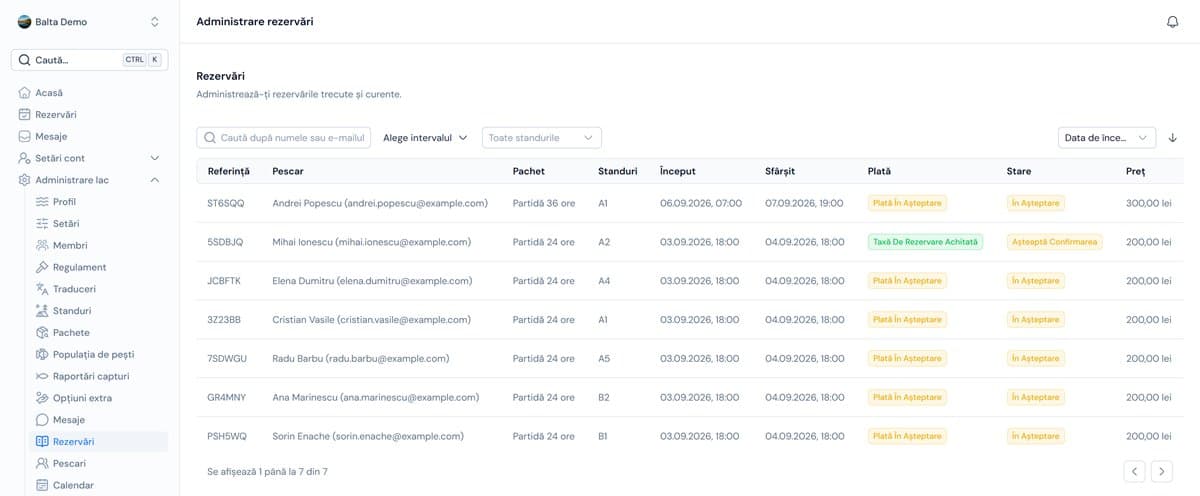The image size is (1200, 496).
Task: Click the Rezervări calendar icon in top sidebar
Action: [25, 114]
